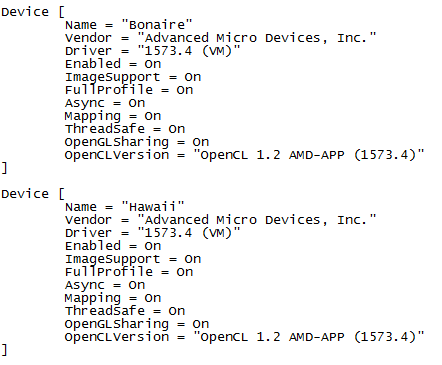This screenshot has width=442, height=365.
Task: Click Hawaii's OpenCLVersion string value
Action: [x=309, y=337]
